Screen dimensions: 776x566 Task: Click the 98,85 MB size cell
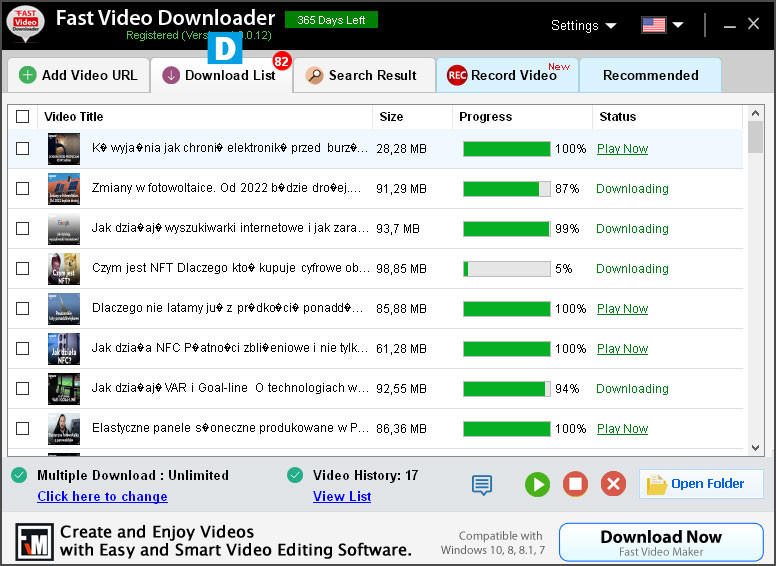pos(401,269)
